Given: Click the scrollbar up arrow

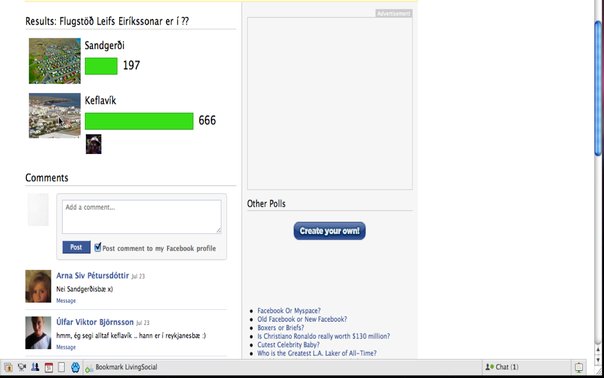Looking at the screenshot, I should (598, 349).
